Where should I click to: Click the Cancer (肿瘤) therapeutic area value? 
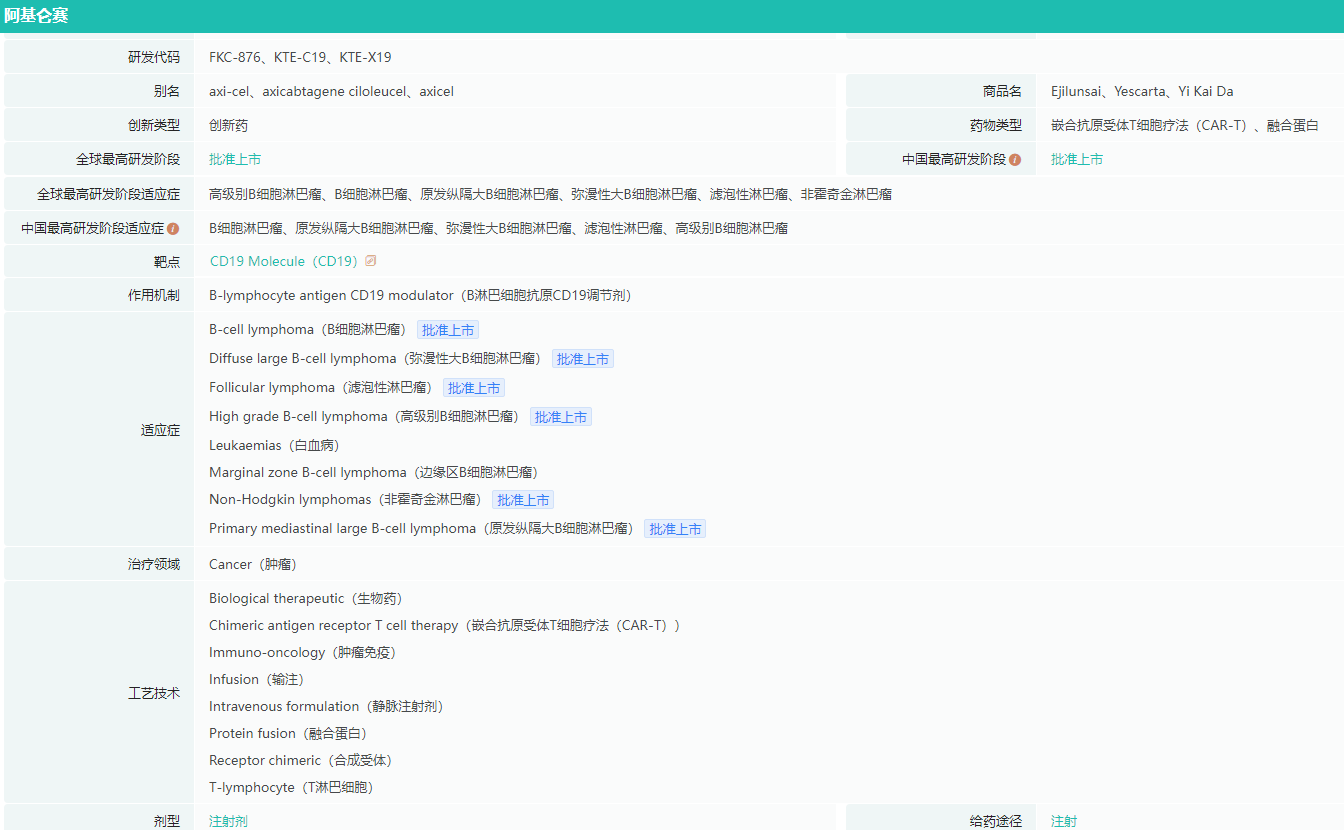253,565
